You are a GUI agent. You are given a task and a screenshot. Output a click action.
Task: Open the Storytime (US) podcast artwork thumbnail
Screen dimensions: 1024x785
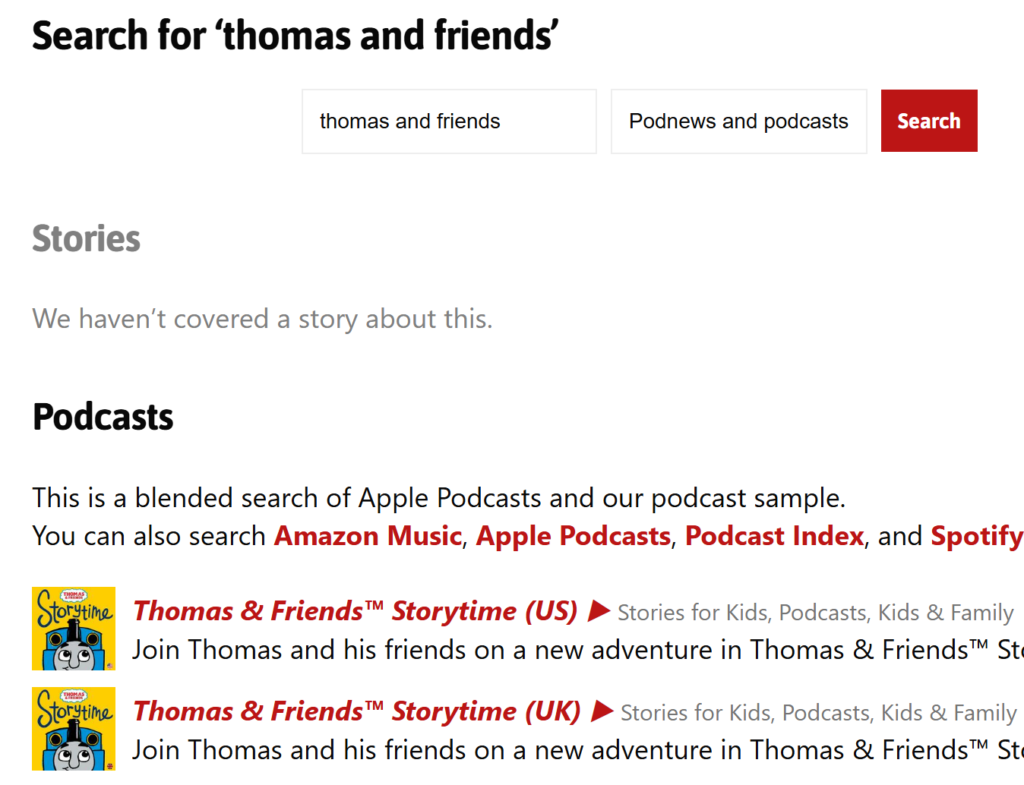[x=74, y=629]
